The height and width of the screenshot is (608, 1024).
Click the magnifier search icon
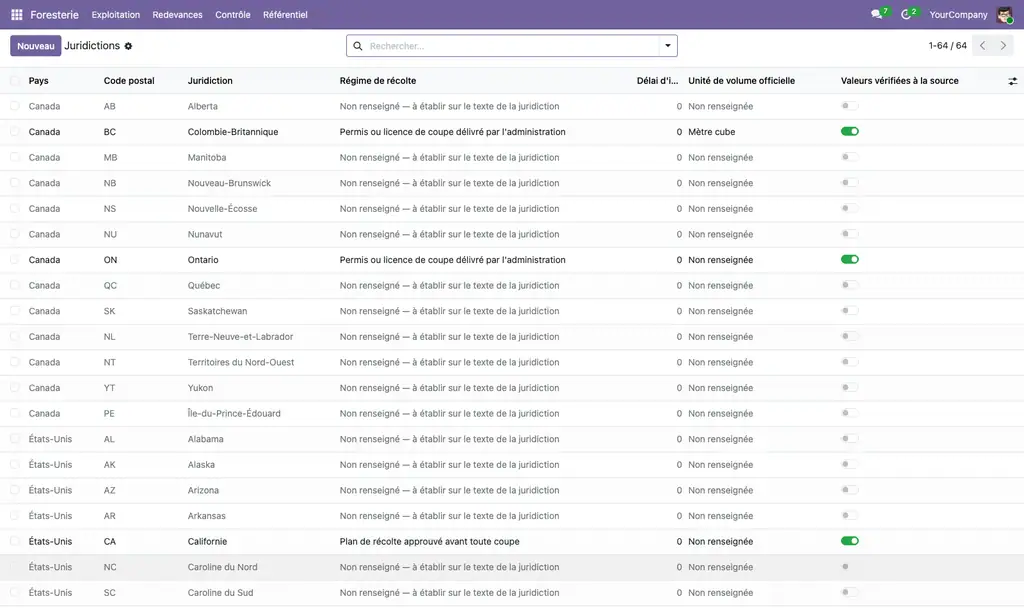(x=358, y=46)
